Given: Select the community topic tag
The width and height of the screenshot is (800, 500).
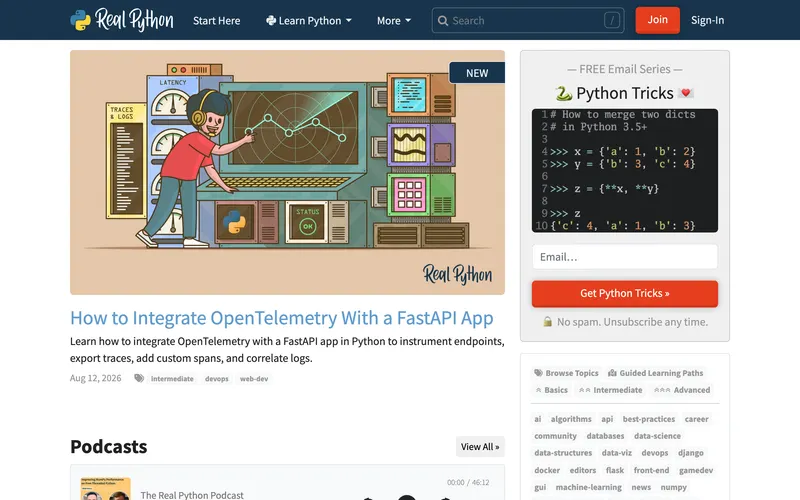Looking at the screenshot, I should coord(555,436).
